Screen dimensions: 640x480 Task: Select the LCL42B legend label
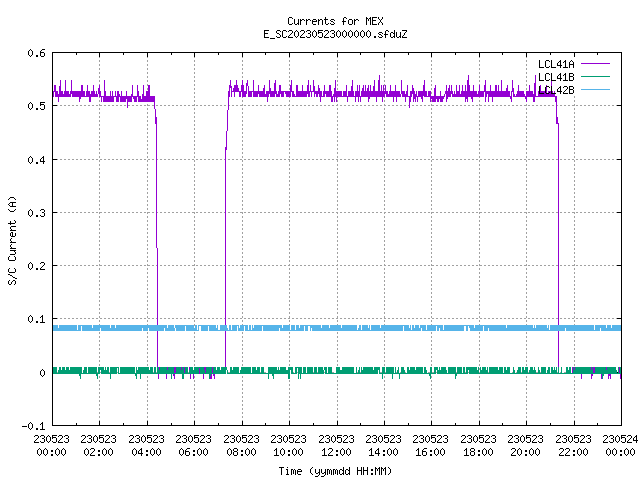[556, 90]
